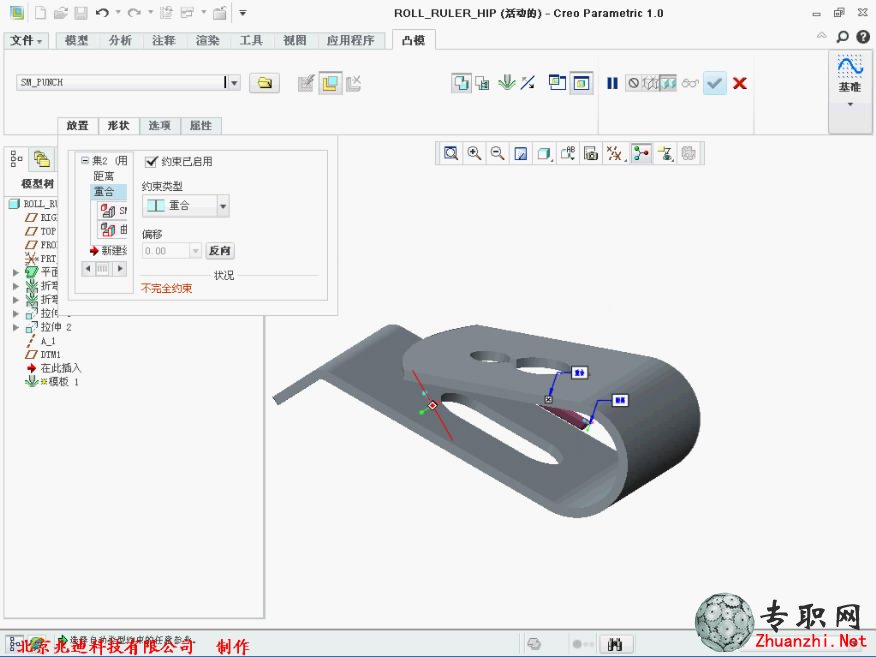Switch to the 注释 ribbon tab
876x657 pixels.
164,40
